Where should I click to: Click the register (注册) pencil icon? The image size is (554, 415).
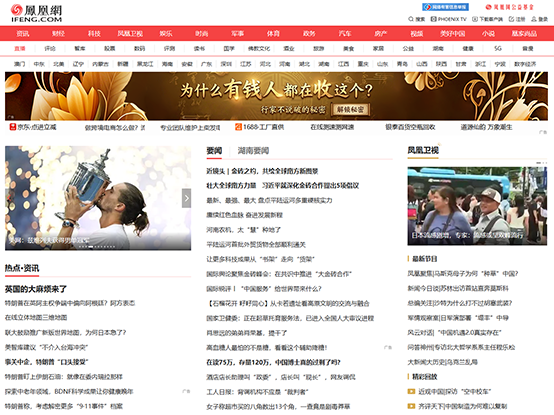tap(511, 19)
